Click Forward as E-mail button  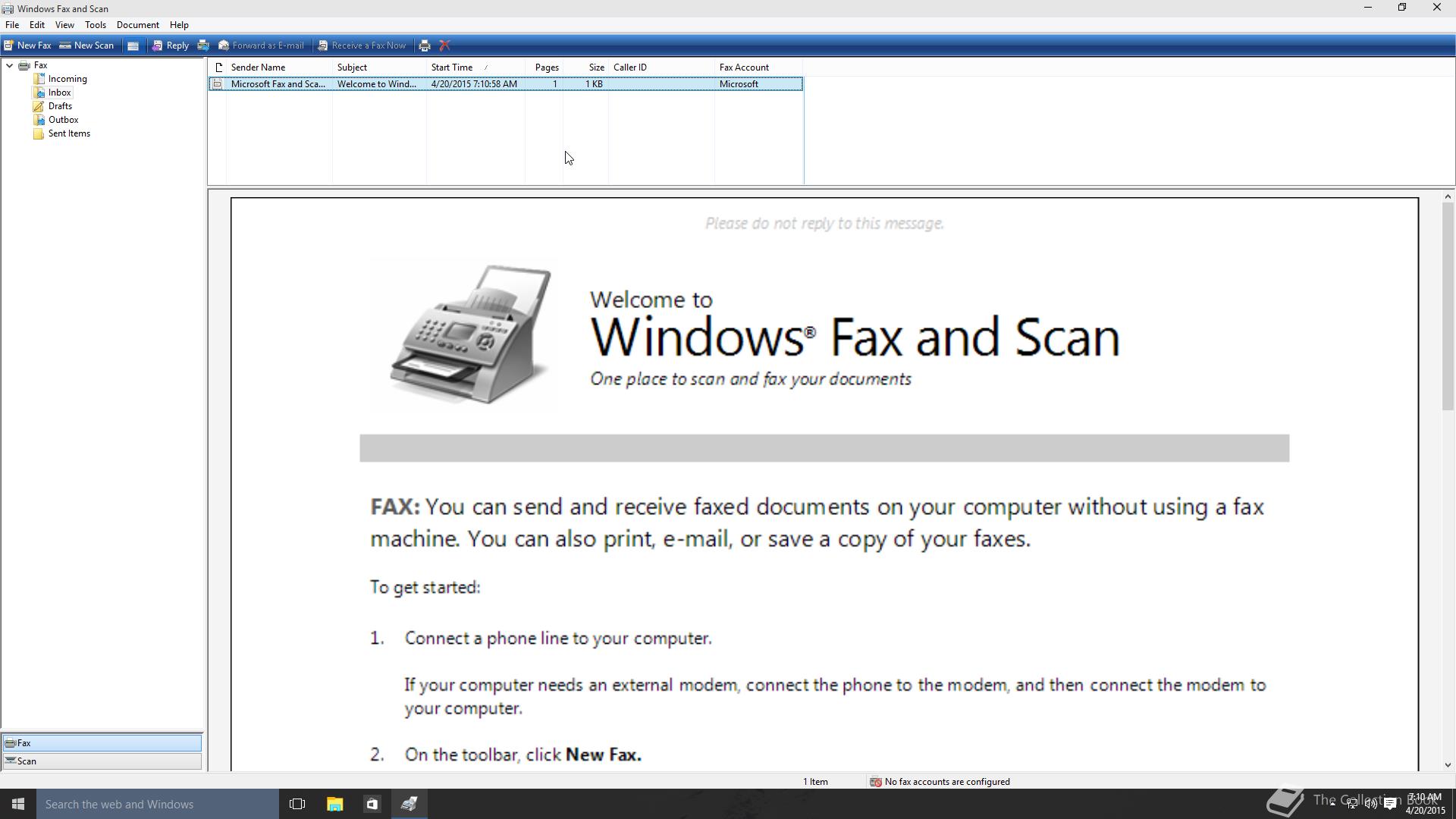click(x=261, y=45)
